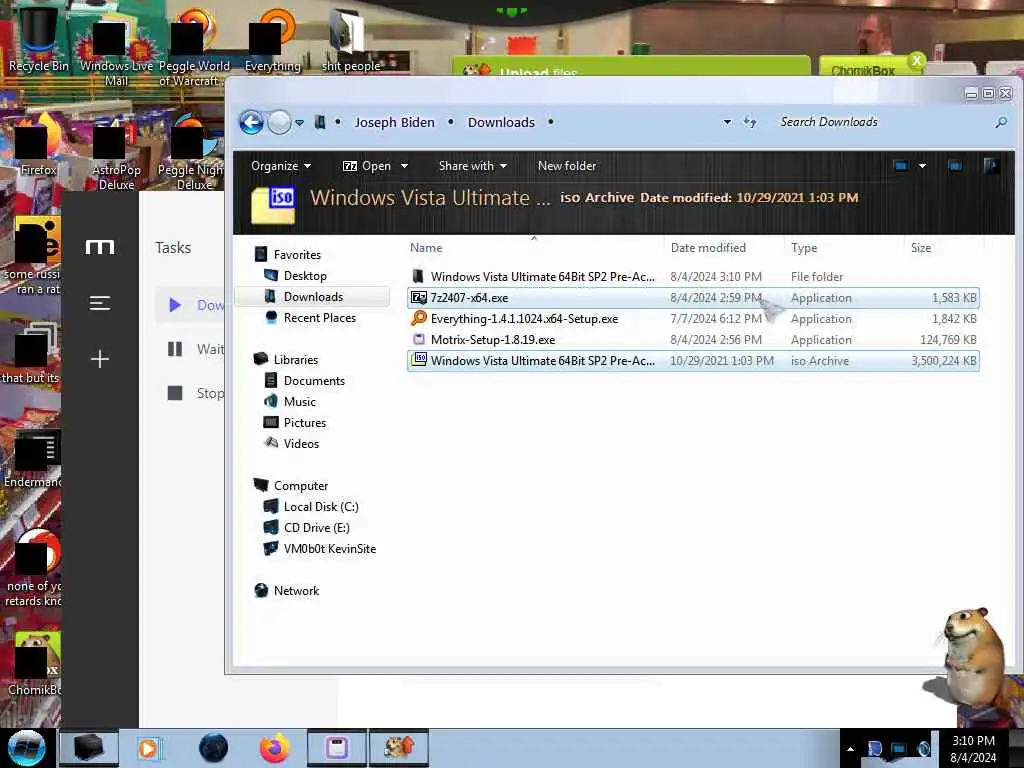This screenshot has width=1024, height=768.
Task: Open Recycle Bin desktop icon
Action: pos(39,37)
